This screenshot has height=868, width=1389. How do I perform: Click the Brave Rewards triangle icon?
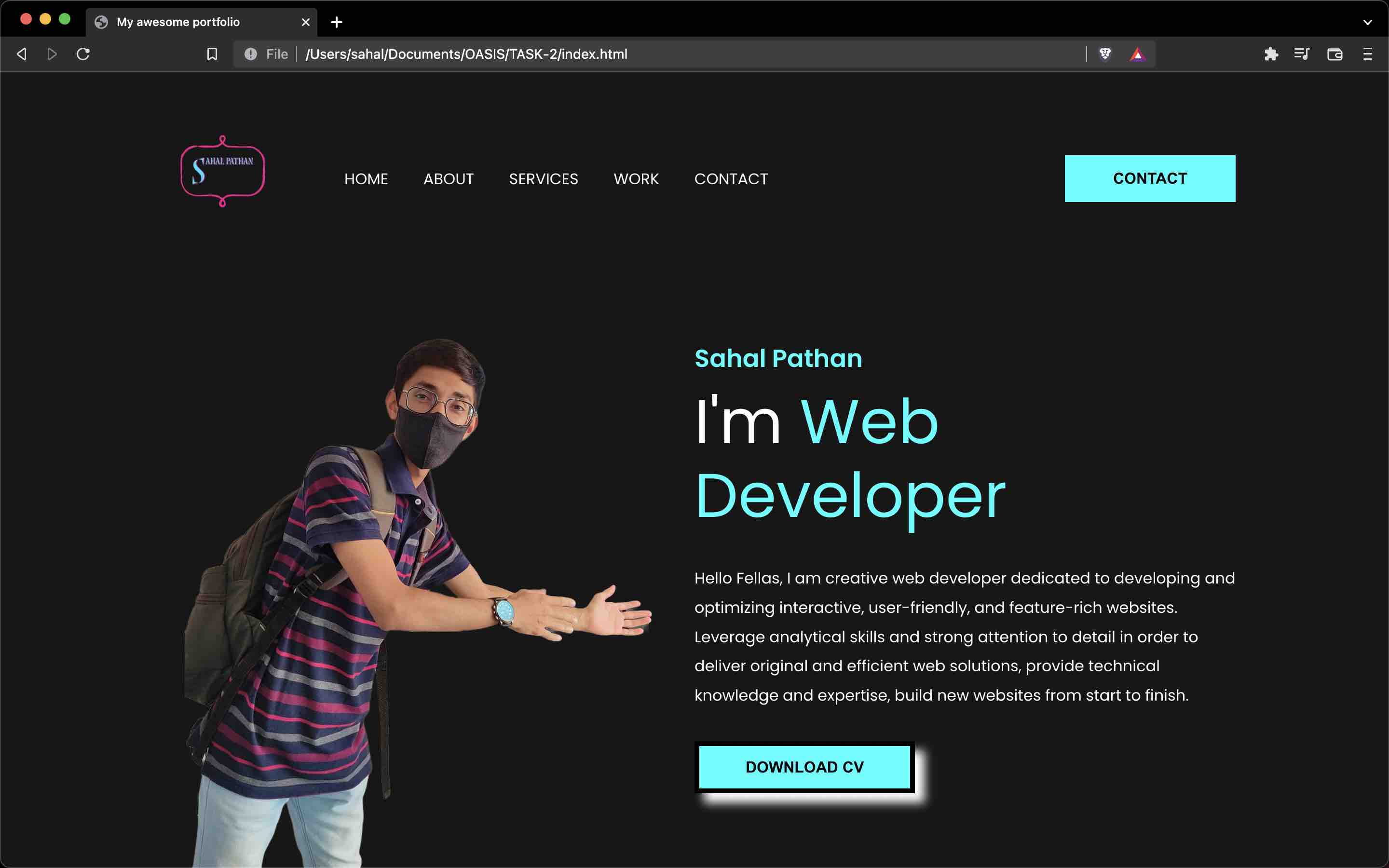tap(1137, 54)
